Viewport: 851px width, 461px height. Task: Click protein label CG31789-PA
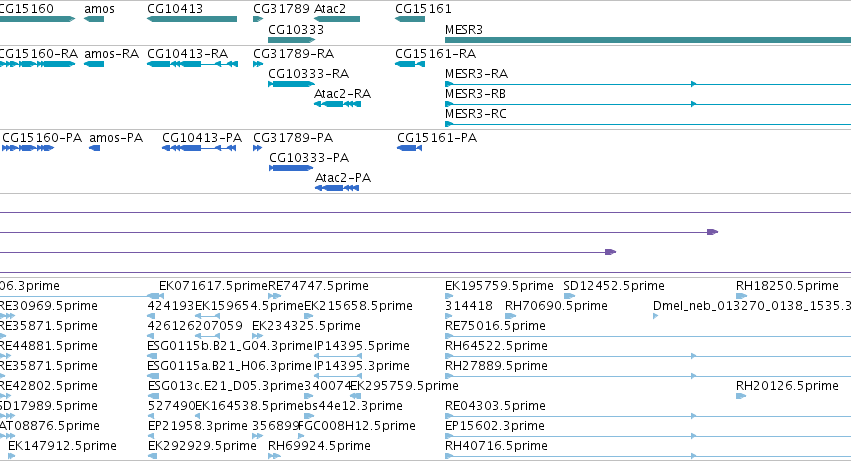(293, 137)
